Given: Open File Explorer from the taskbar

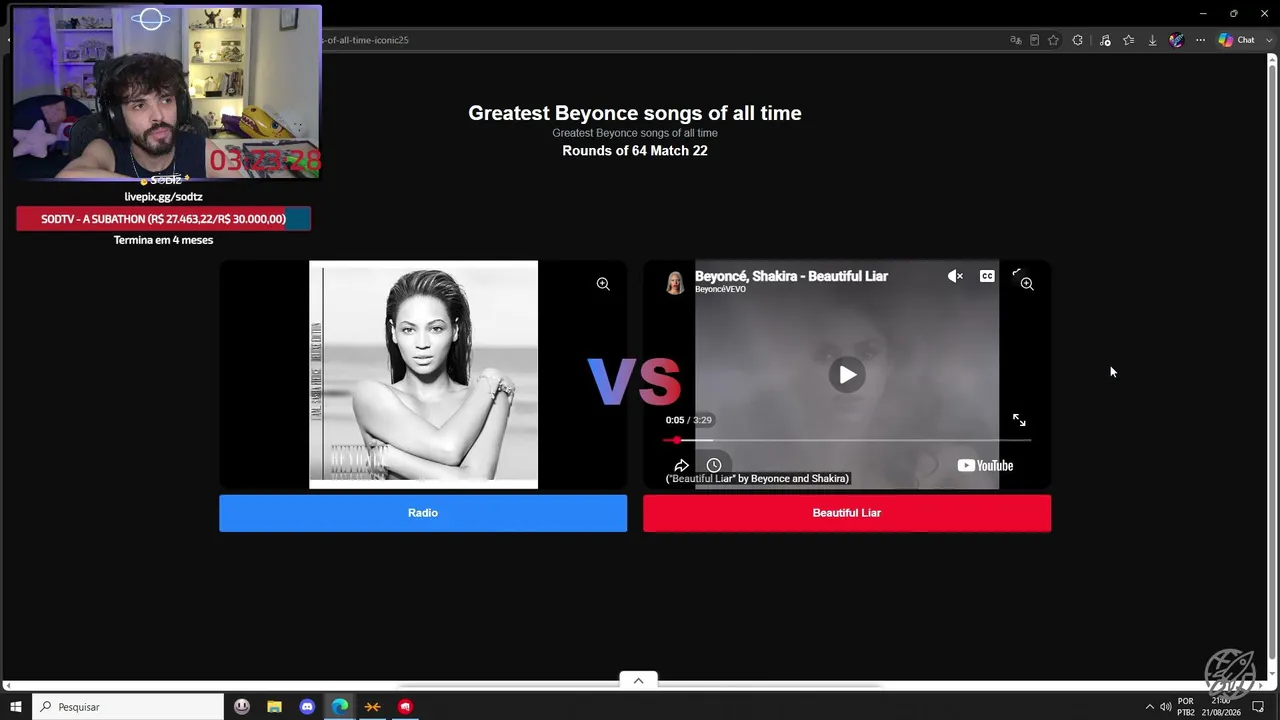Looking at the screenshot, I should click(x=274, y=707).
